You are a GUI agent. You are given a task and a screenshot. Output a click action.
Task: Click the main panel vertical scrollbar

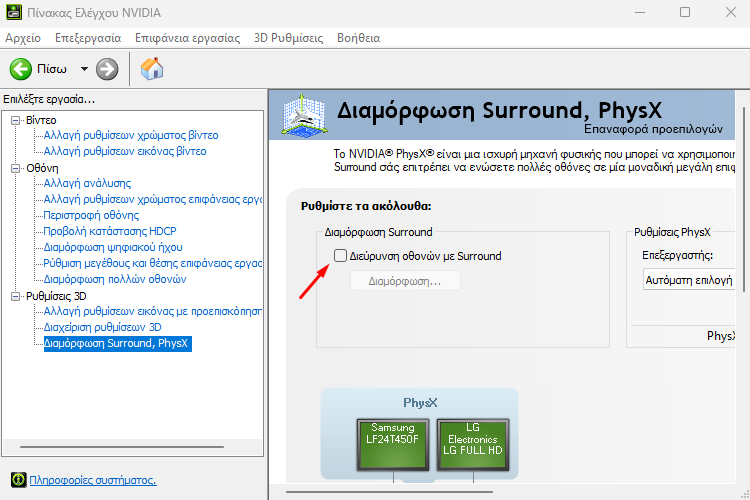click(744, 199)
